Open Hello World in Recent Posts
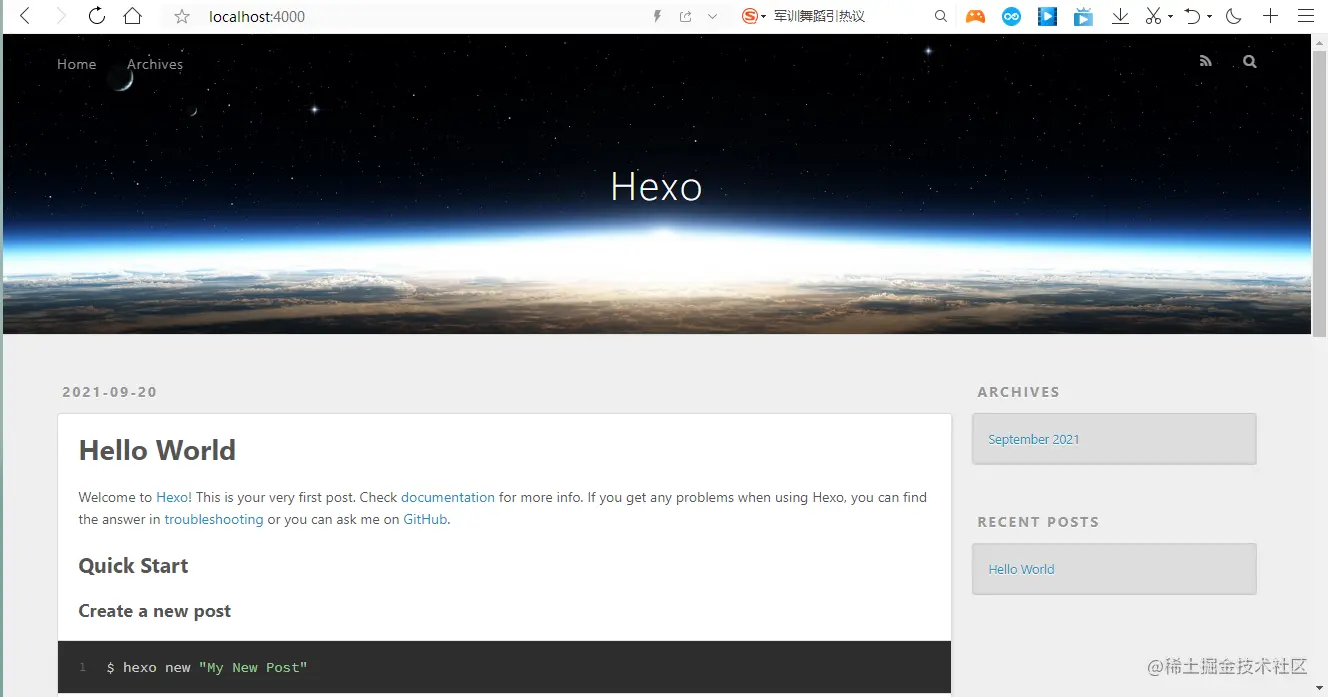 tap(1021, 569)
